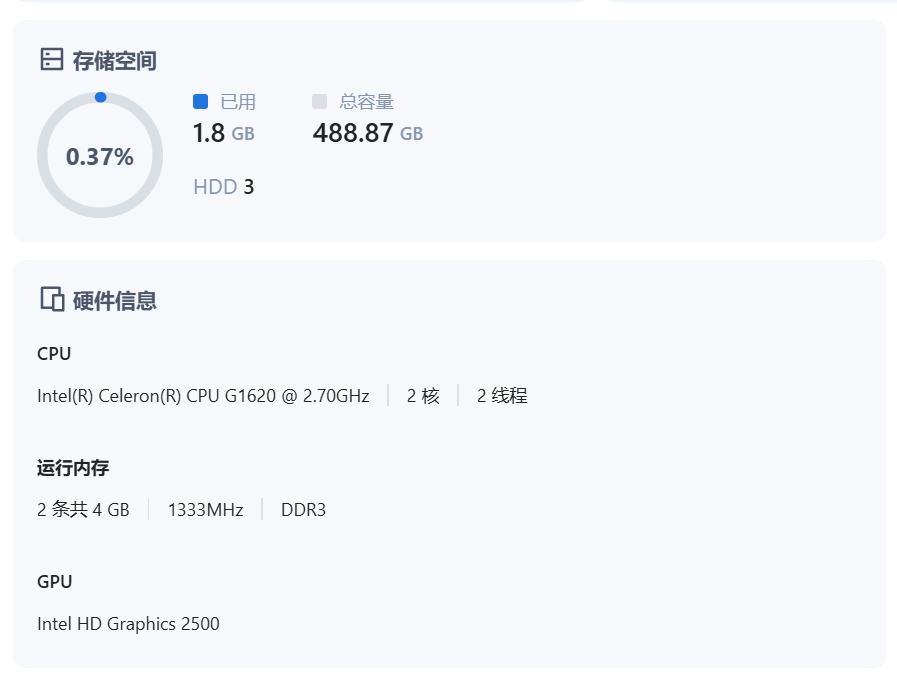The width and height of the screenshot is (897, 692).
Task: Click the 0.37% usage donut chart
Action: (100, 156)
